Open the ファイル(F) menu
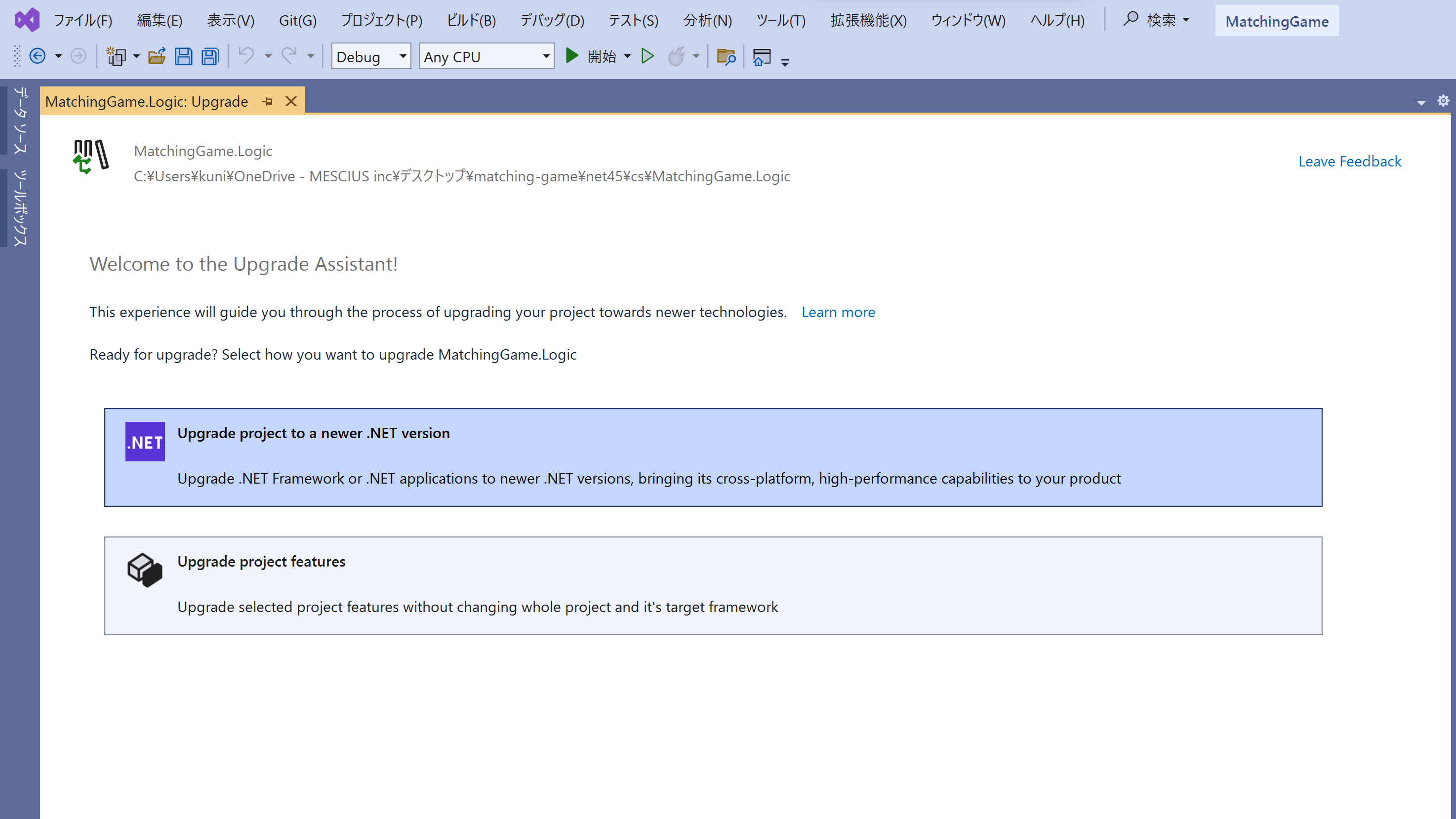The height and width of the screenshot is (819, 1456). click(83, 20)
